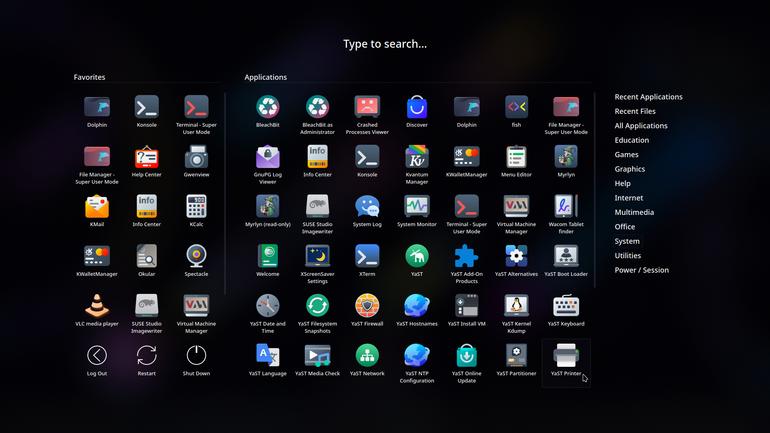Open Crashed Processes Viewer
770x433 pixels.
[367, 115]
